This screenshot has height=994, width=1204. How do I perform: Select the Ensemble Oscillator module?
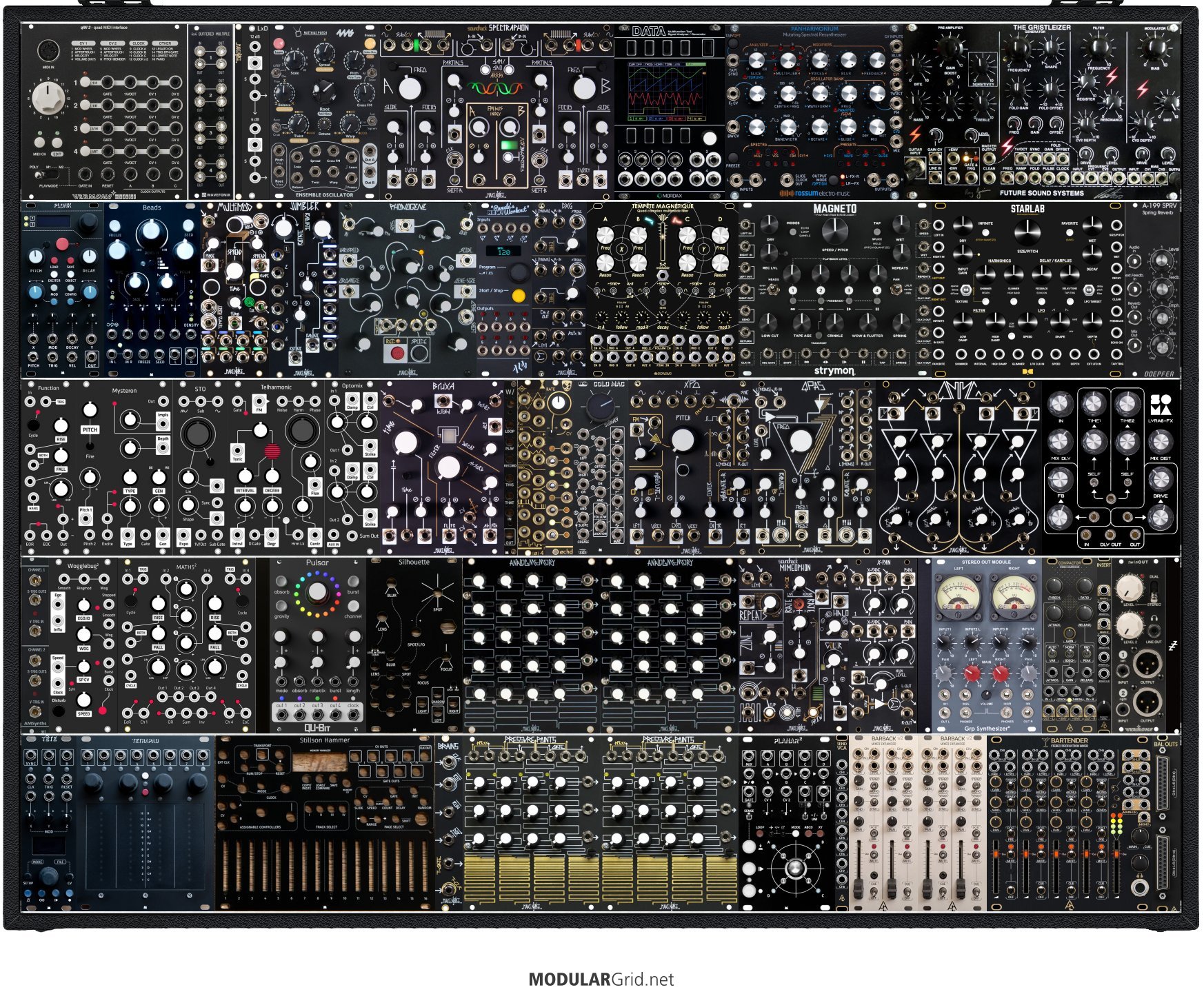(324, 112)
